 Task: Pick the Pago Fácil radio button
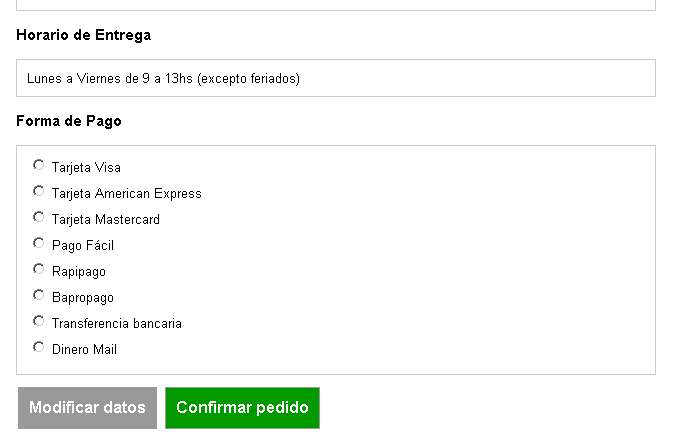tap(39, 243)
